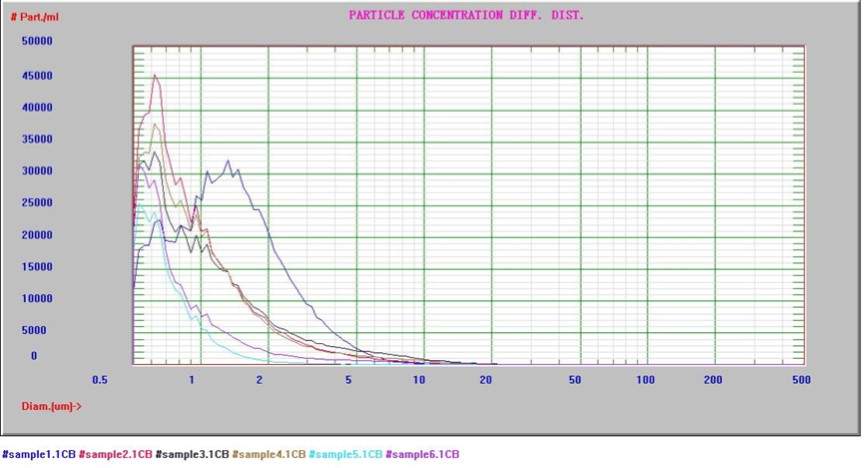The image size is (864, 468).
Task: Click the cyan #sample5.1CB legend label
Action: coord(345,454)
